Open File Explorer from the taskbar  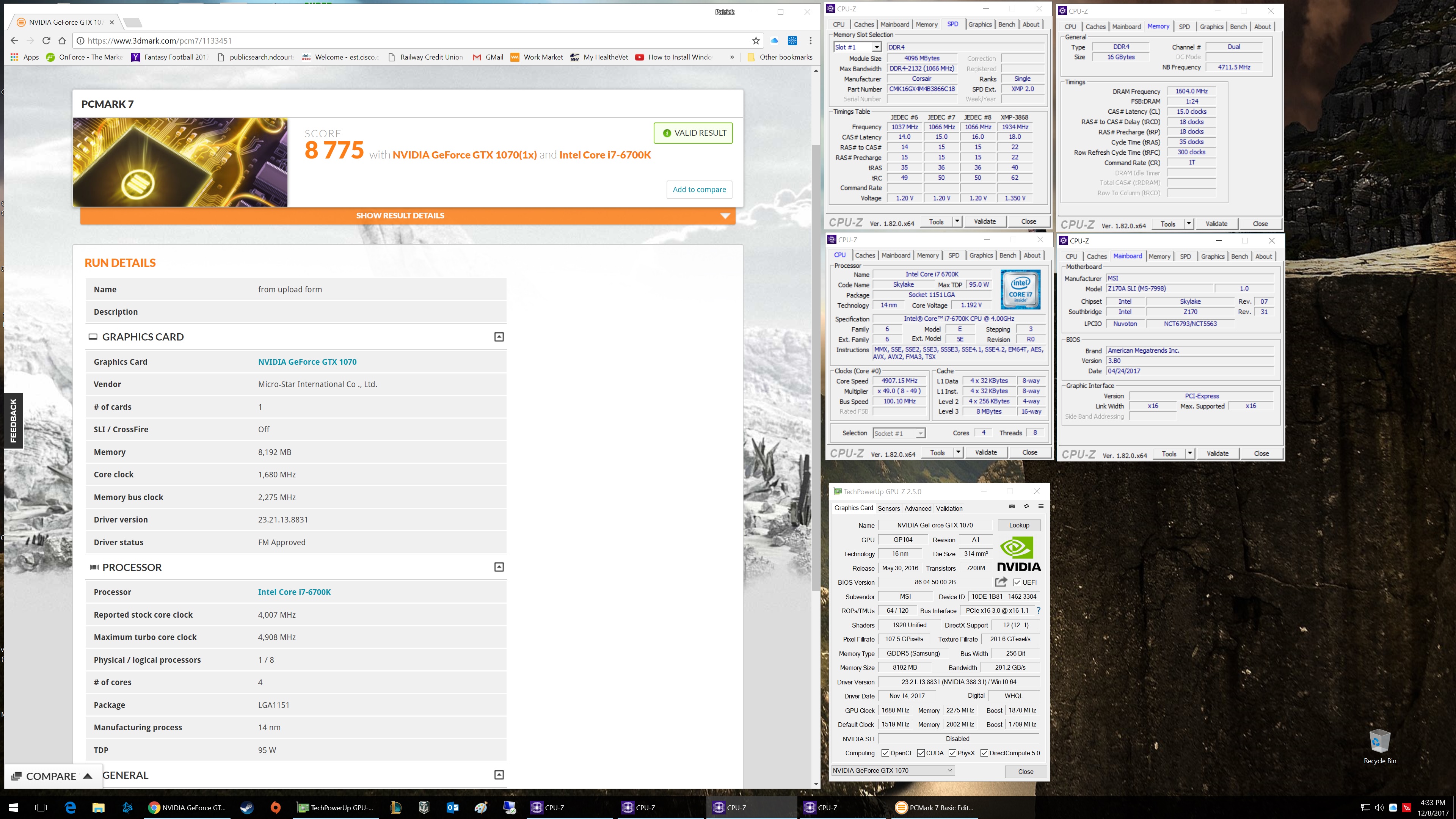pyautogui.click(x=98, y=808)
